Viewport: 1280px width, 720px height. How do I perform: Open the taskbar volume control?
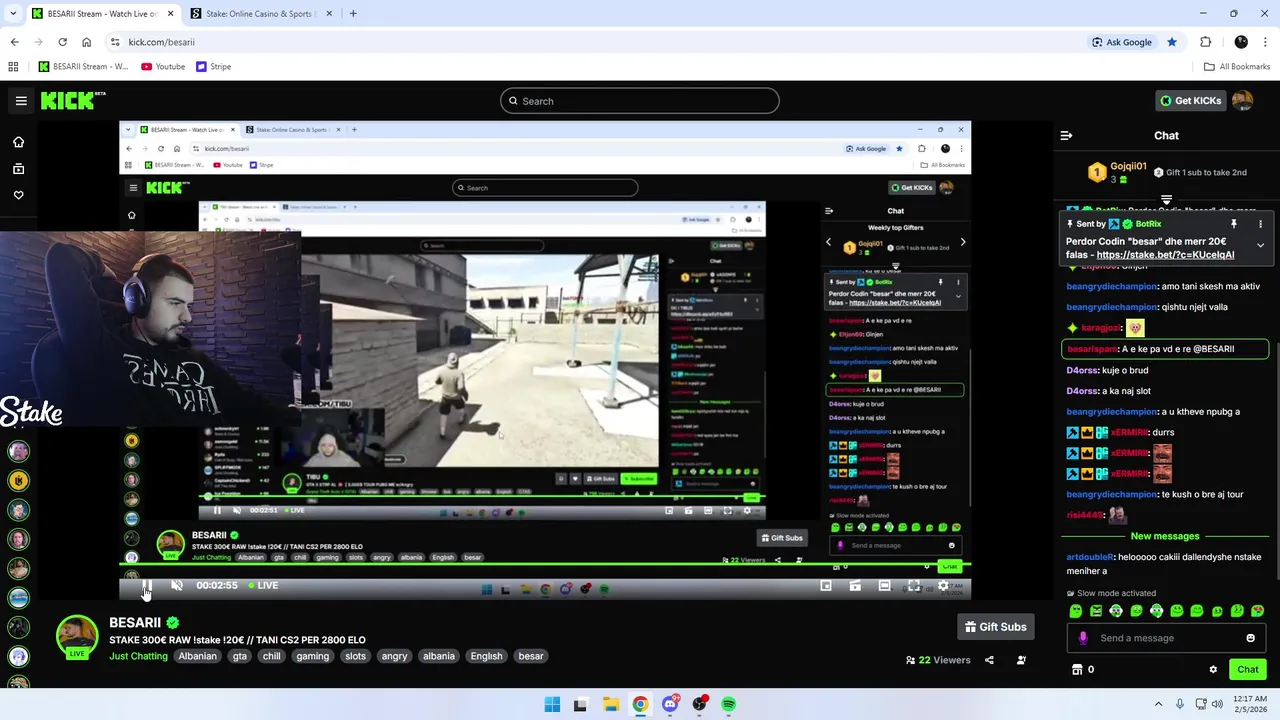click(1217, 704)
